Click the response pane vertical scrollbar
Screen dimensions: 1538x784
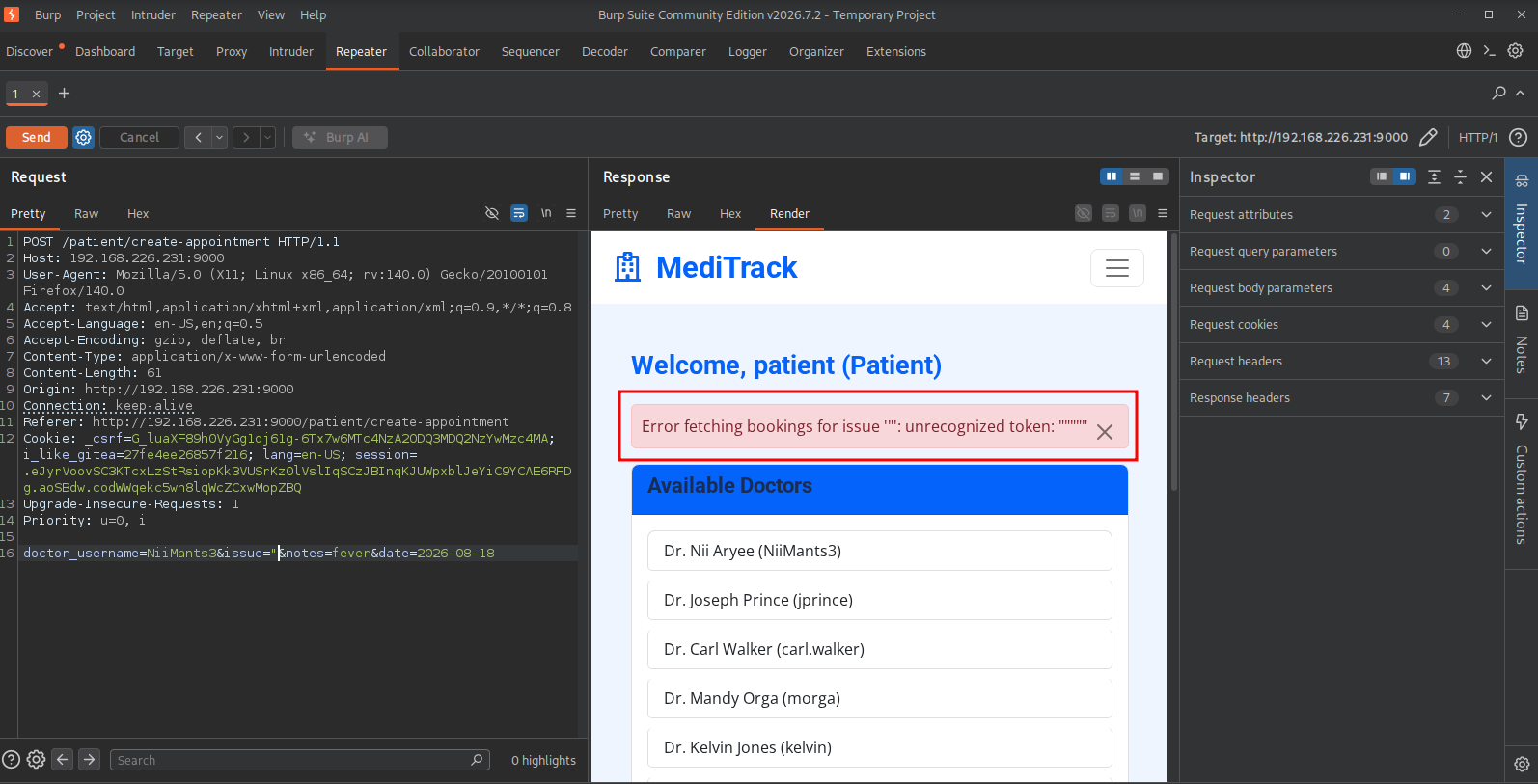[x=1173, y=362]
